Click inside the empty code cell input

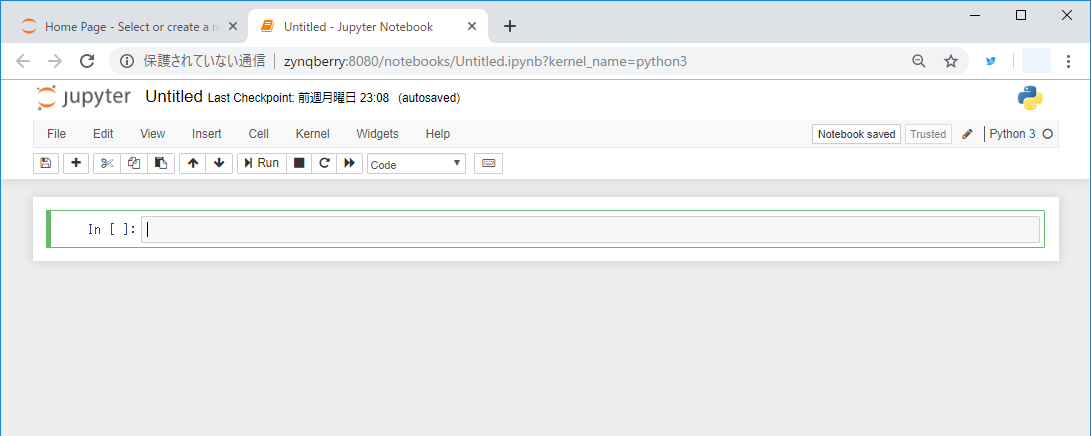tap(590, 230)
